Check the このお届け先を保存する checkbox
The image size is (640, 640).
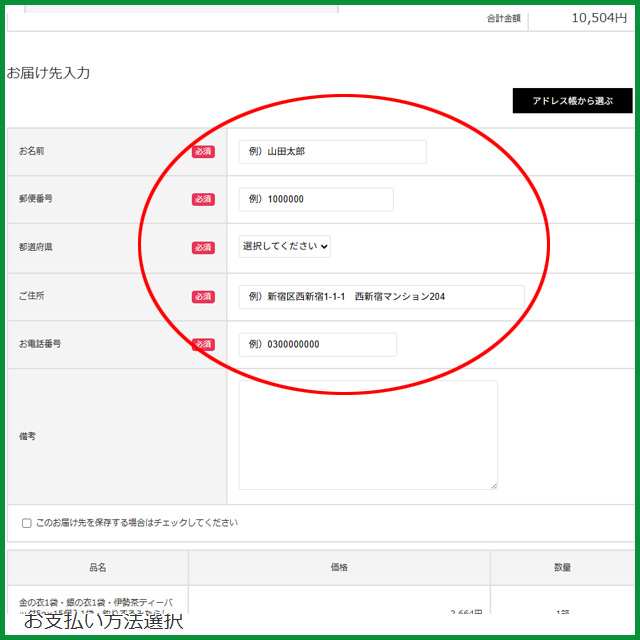[x=27, y=523]
